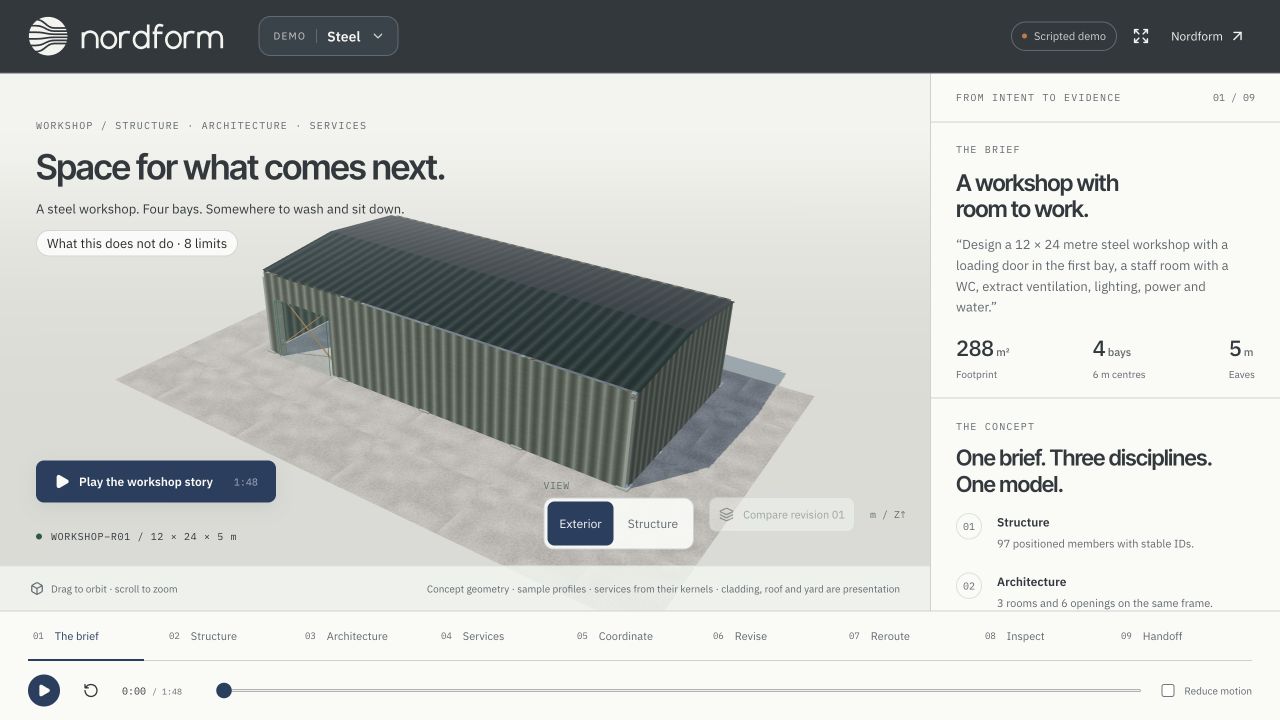The image size is (1280, 720).
Task: Click the 288 m² Footprint stat
Action: pyautogui.click(x=983, y=359)
